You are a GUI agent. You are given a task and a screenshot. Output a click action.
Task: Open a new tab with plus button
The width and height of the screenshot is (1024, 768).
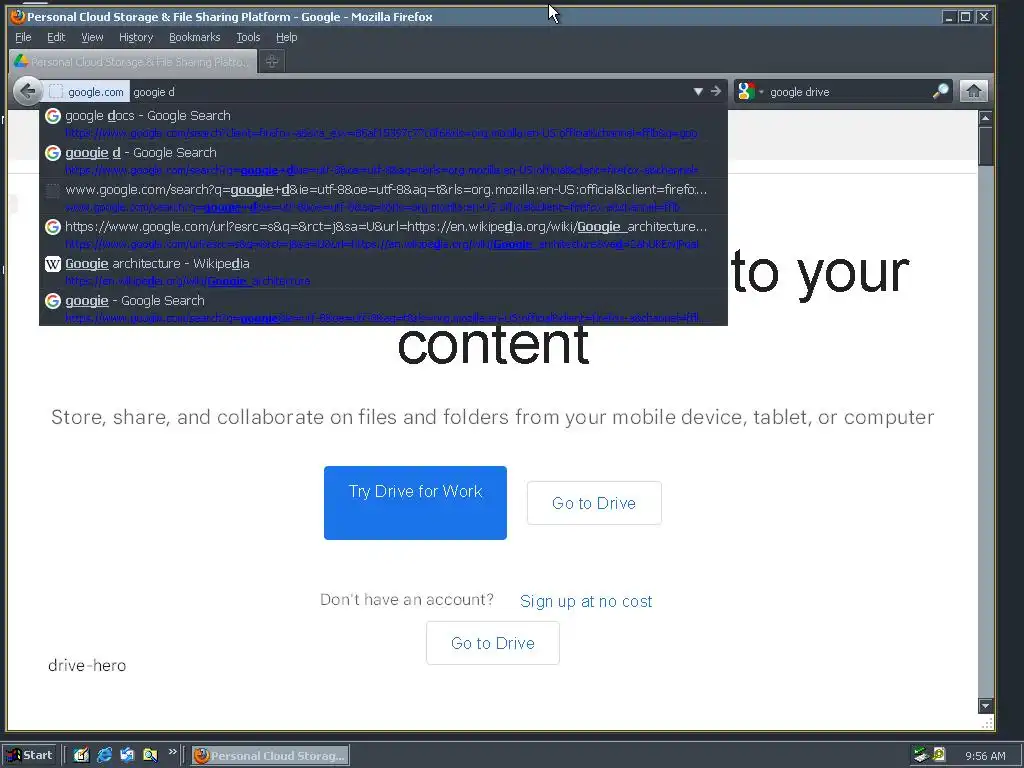(x=272, y=61)
